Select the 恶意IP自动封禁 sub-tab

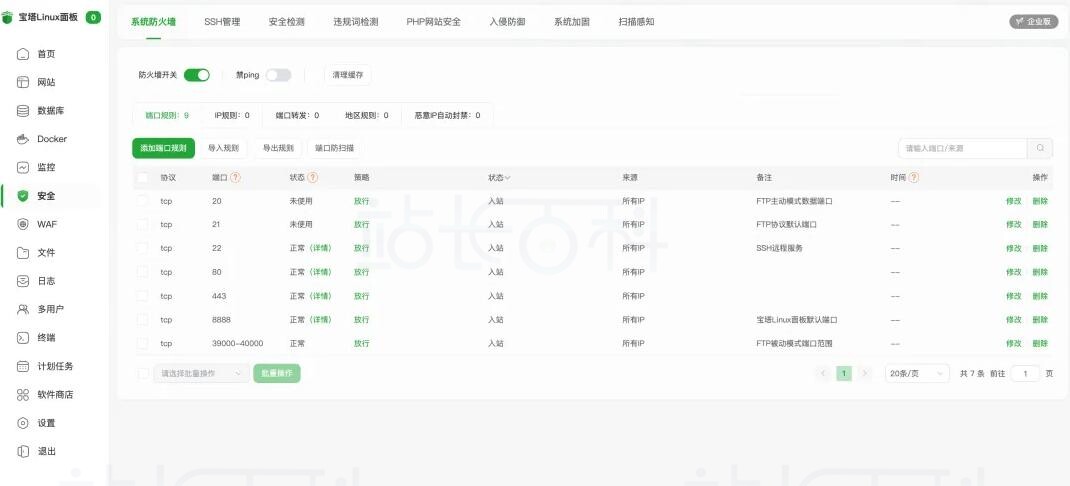point(447,115)
